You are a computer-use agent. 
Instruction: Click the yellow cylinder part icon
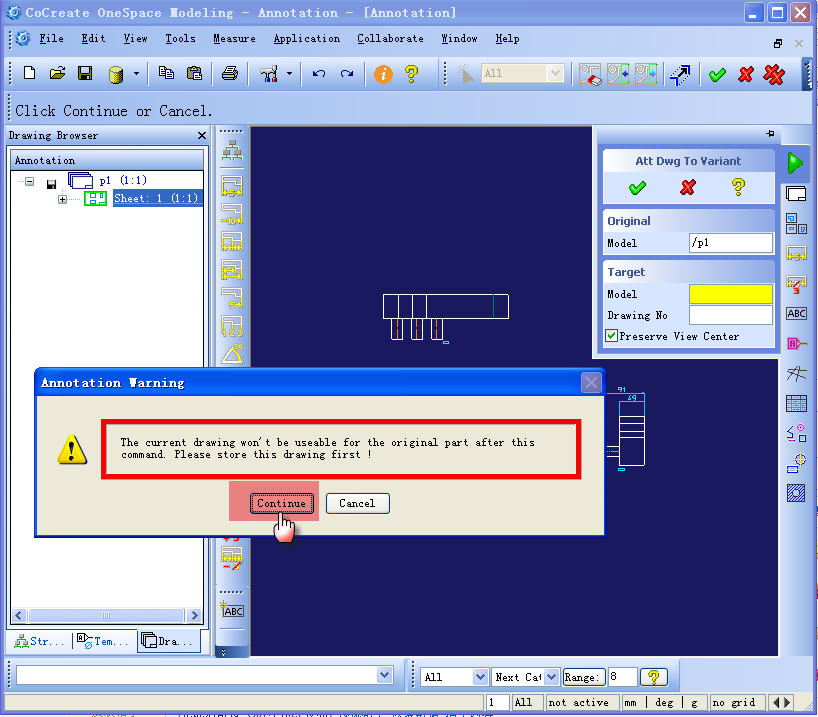click(116, 74)
